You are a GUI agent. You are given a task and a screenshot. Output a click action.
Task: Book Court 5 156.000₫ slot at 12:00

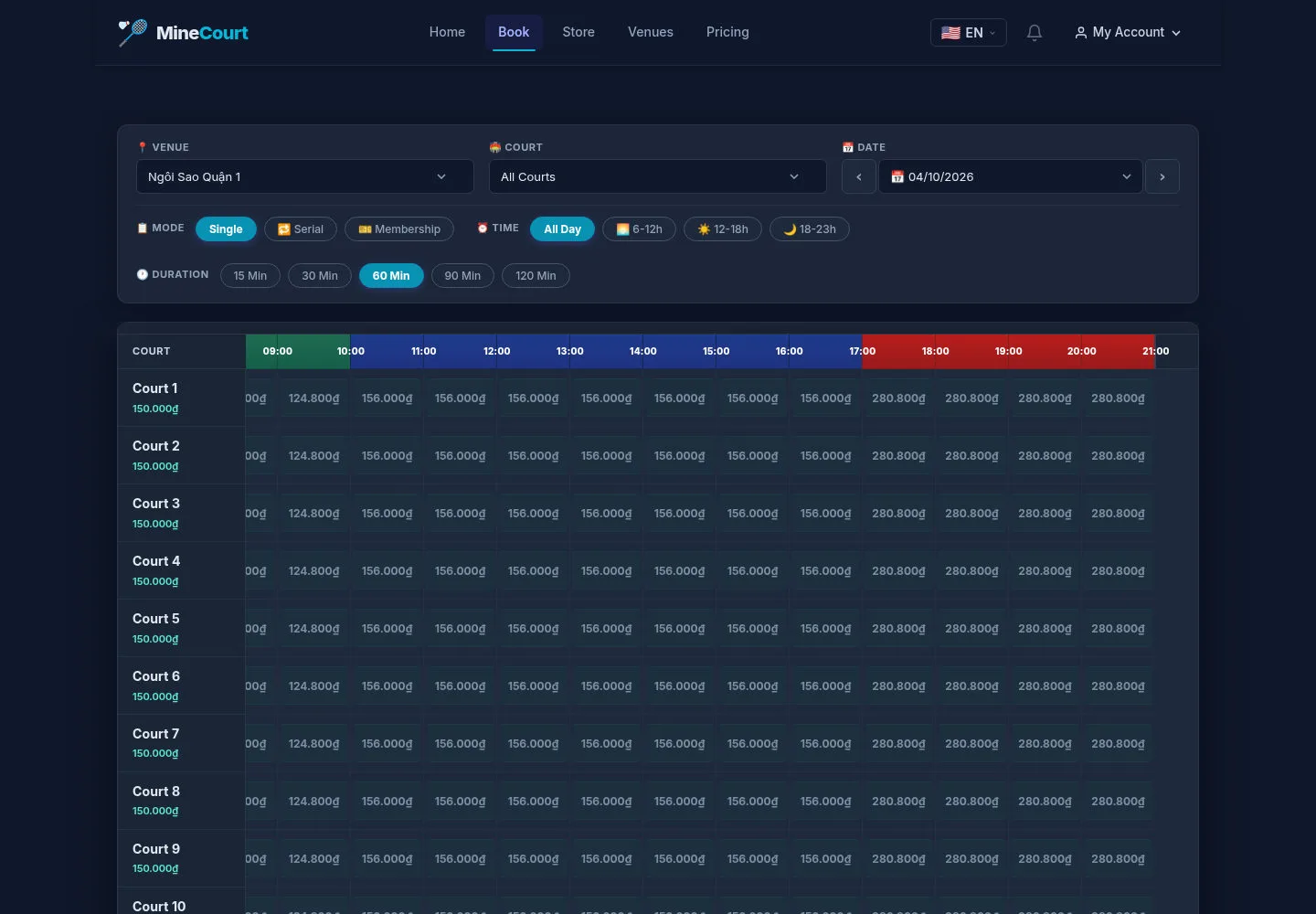(x=533, y=629)
